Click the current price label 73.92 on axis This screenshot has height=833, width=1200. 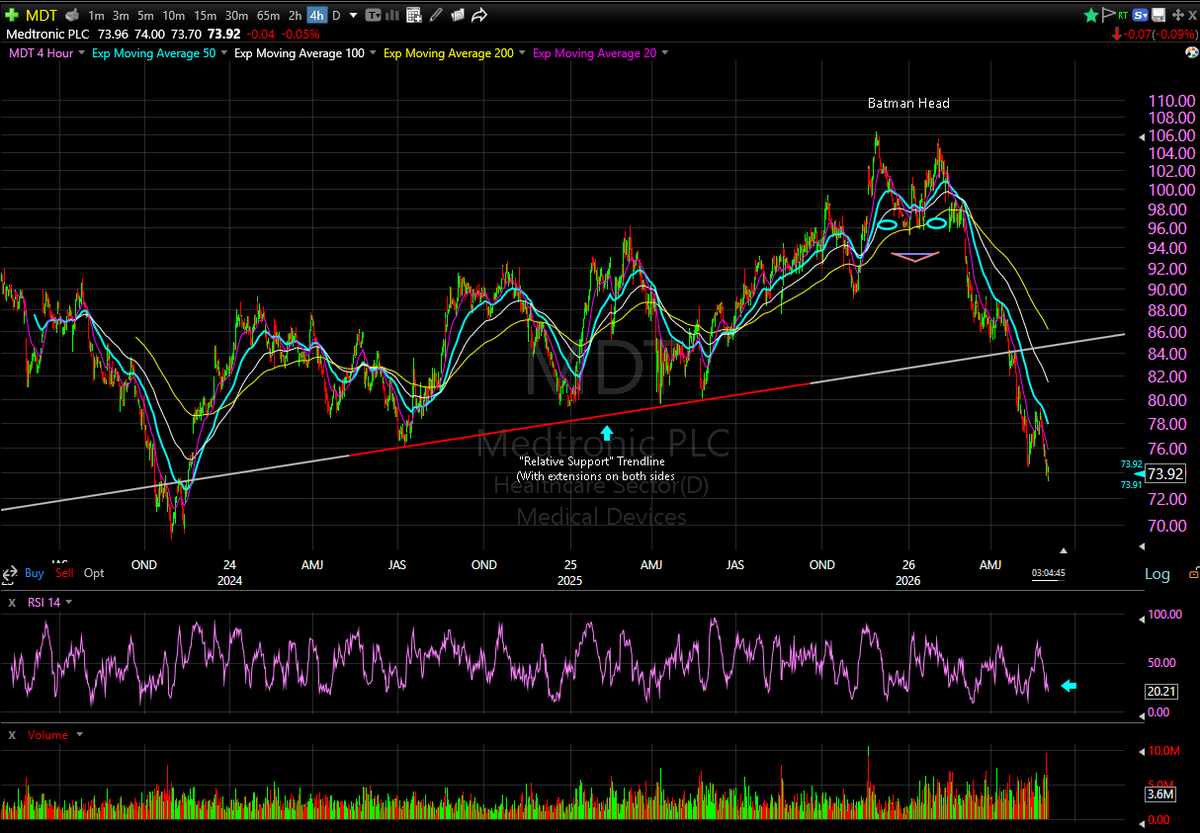pos(1168,474)
